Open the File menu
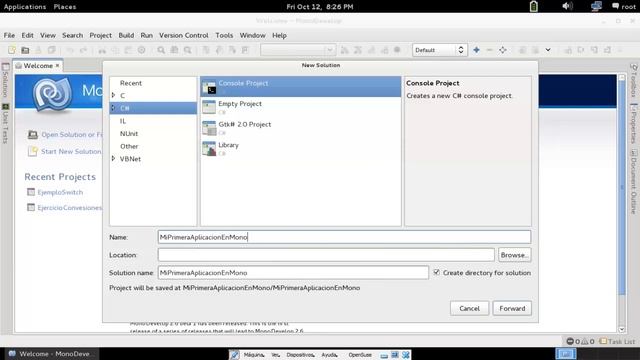This screenshot has width=640, height=360. coord(9,35)
